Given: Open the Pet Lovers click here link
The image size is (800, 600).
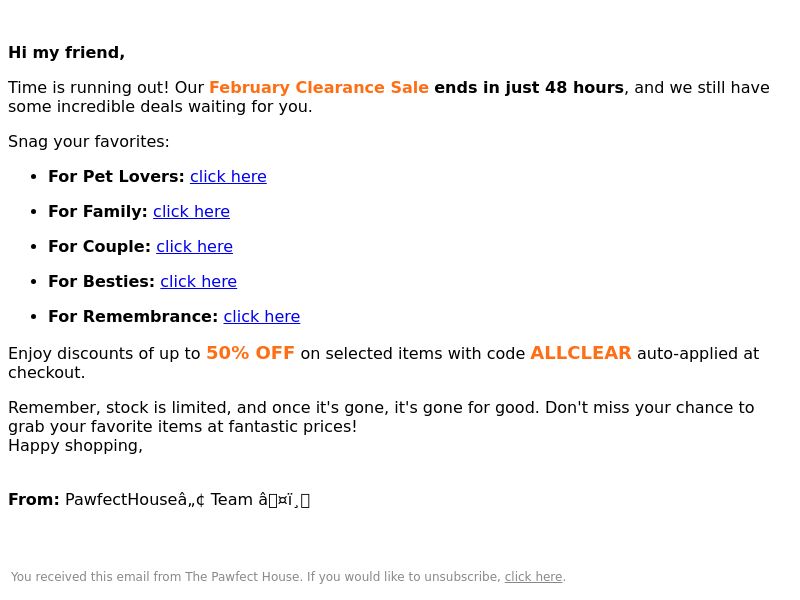Looking at the screenshot, I should pos(228,177).
